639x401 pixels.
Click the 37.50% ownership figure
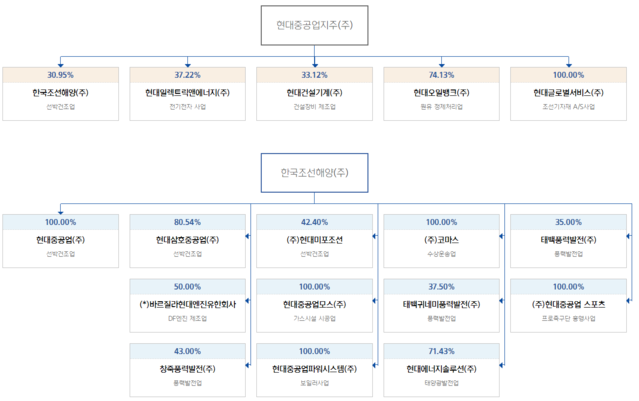[x=441, y=286]
